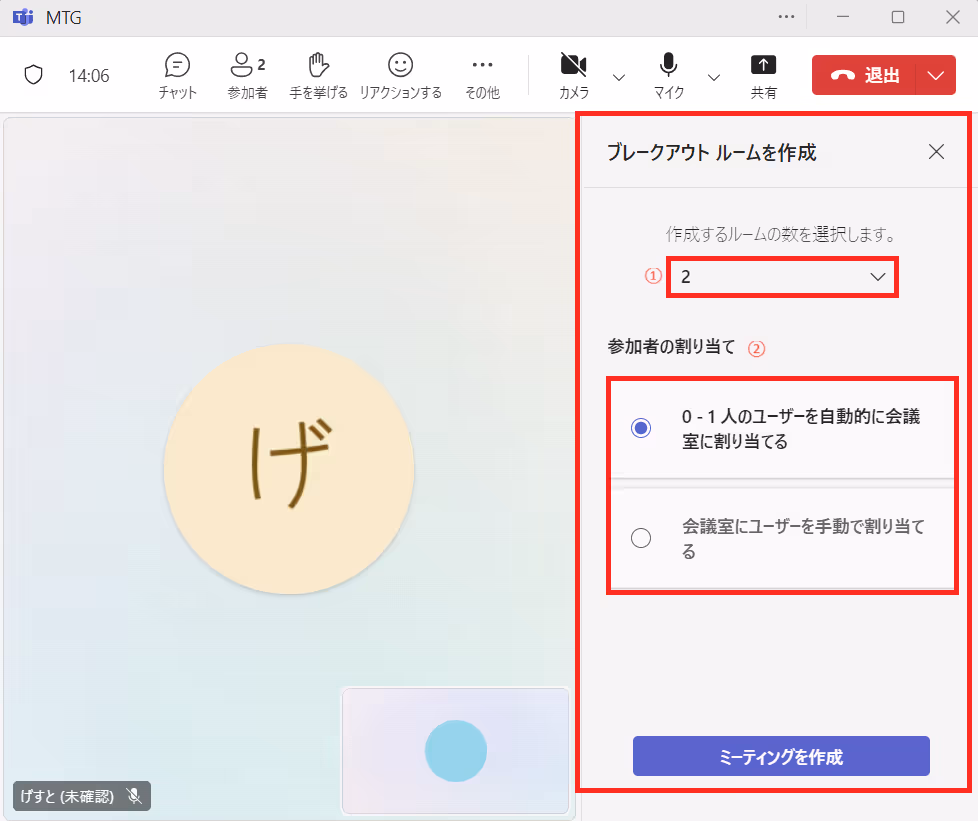Image resolution: width=978 pixels, height=821 pixels.
Task: Click the げ participant avatar
Action: coord(289,469)
